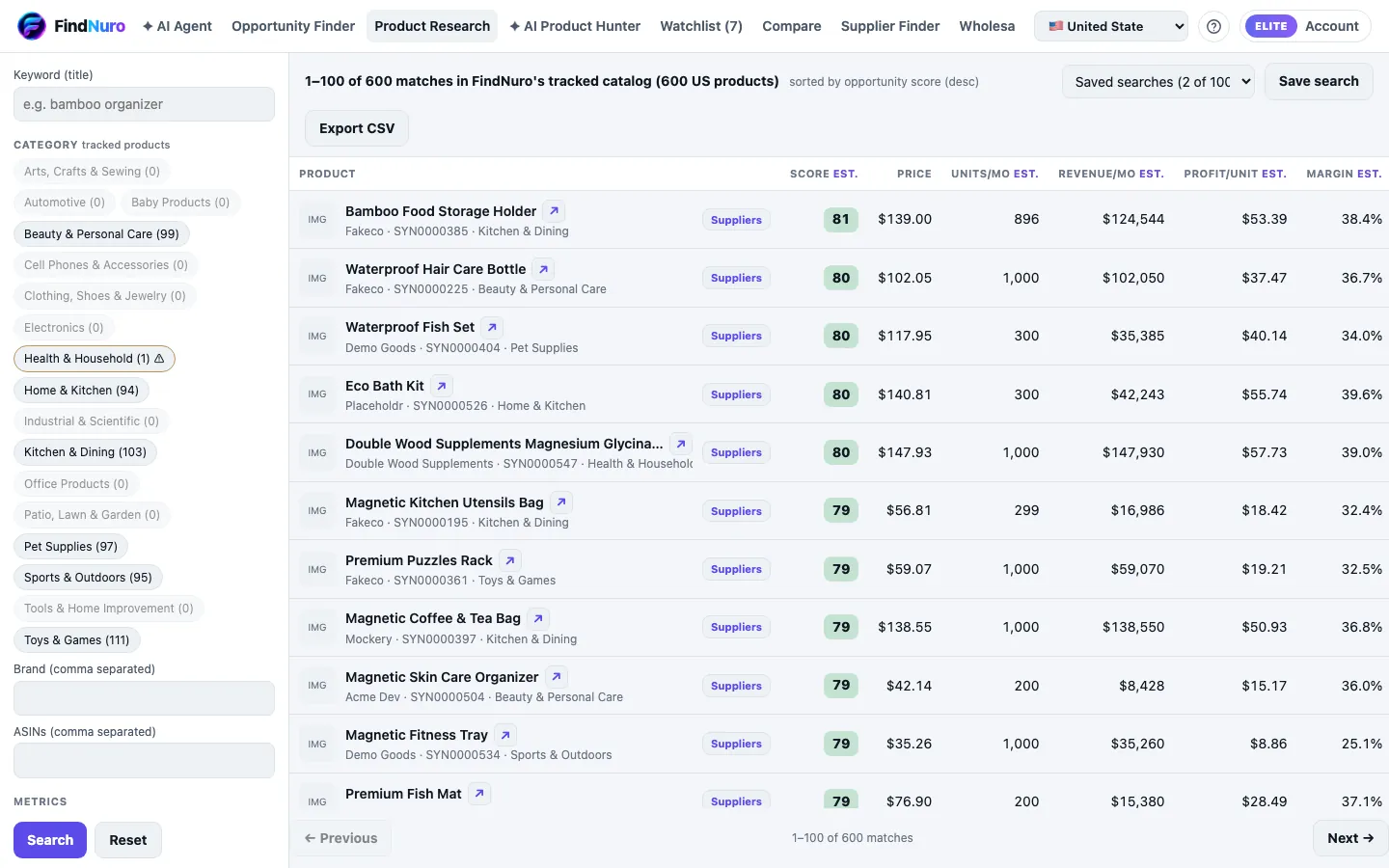The width and height of the screenshot is (1389, 868).
Task: Open the United States marketplace dropdown
Action: click(1111, 26)
